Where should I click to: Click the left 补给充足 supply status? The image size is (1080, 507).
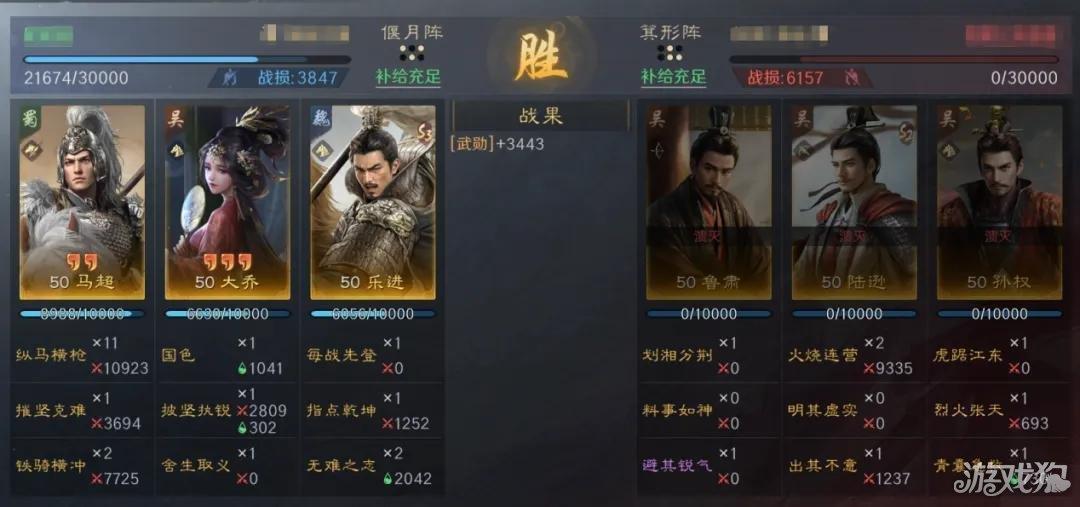click(x=408, y=76)
